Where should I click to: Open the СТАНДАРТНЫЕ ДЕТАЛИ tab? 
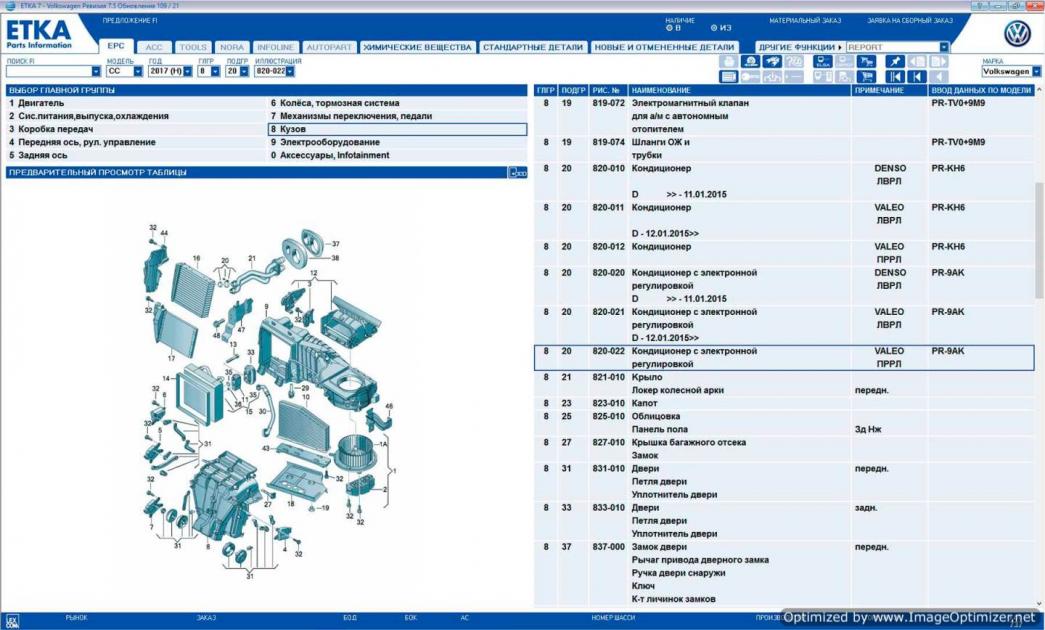click(x=533, y=47)
